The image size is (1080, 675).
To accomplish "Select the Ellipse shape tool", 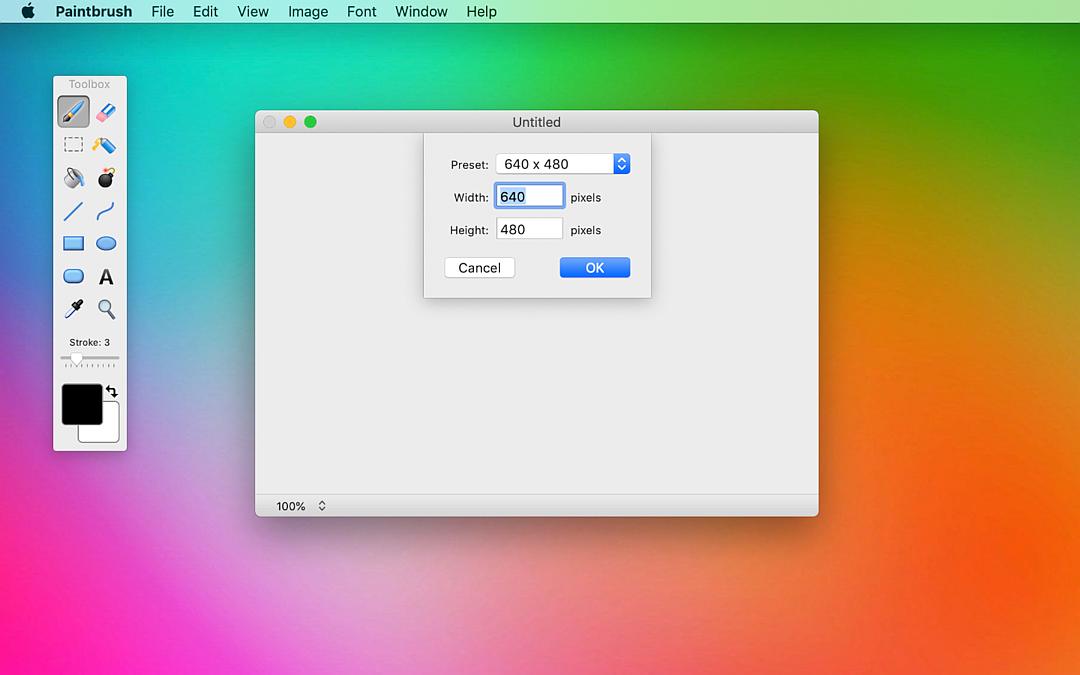I will [x=106, y=243].
